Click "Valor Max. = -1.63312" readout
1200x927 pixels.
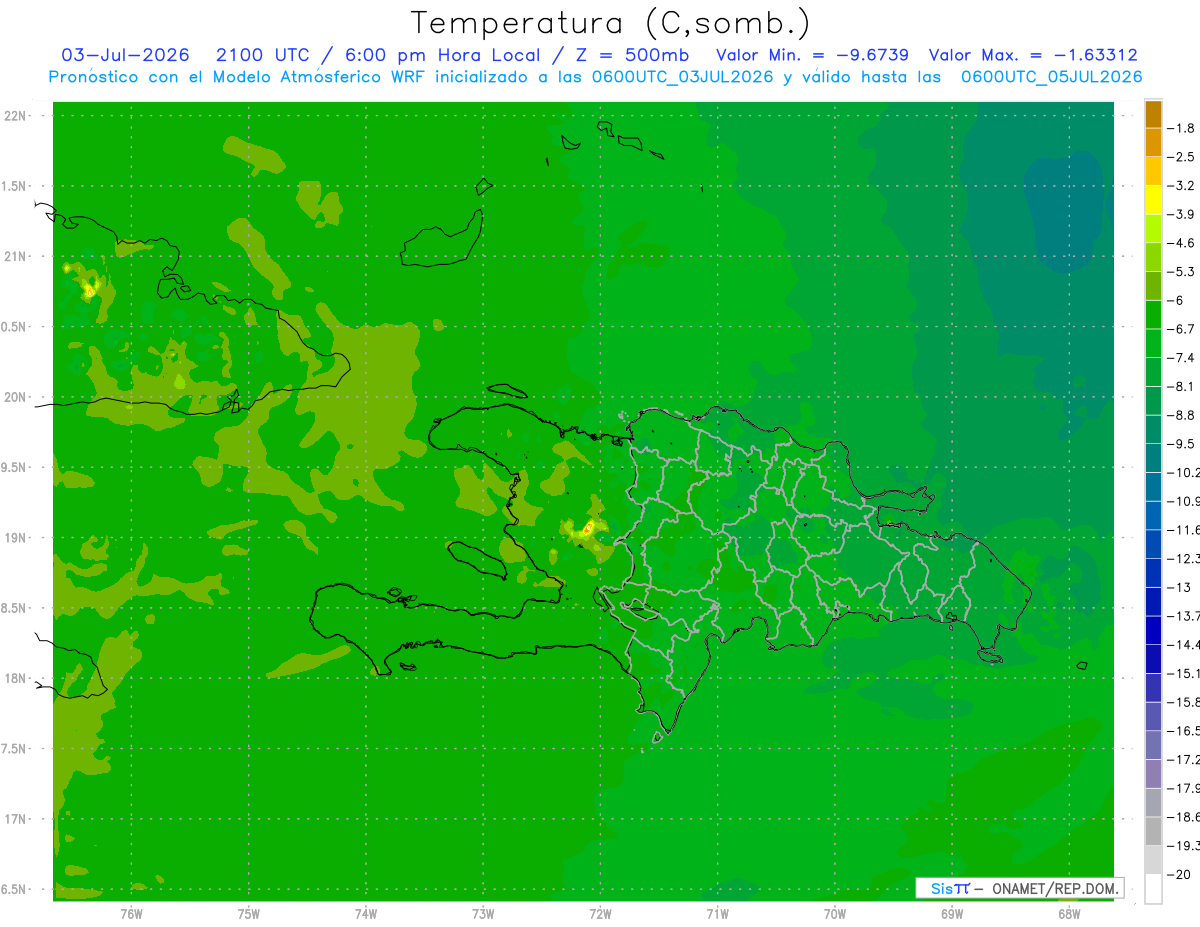coord(1033,55)
